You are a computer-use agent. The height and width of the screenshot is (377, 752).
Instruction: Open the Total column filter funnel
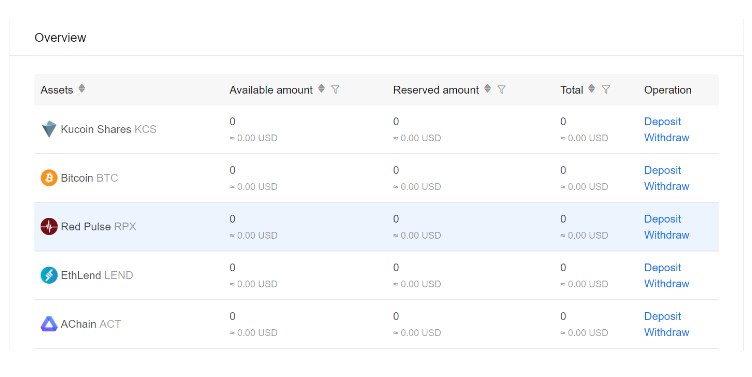[x=606, y=89]
